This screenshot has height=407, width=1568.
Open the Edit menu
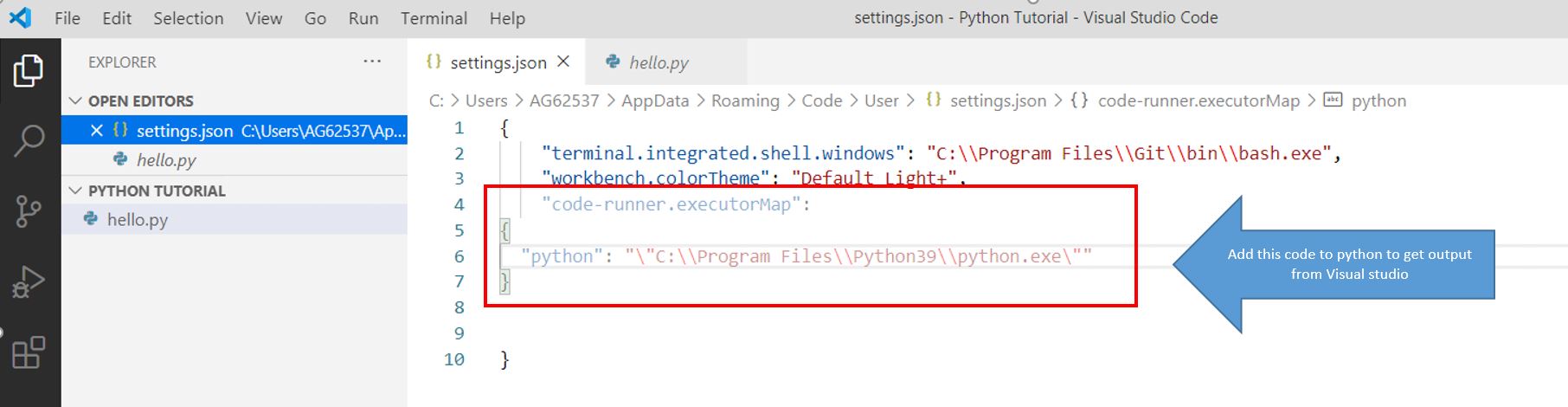click(x=117, y=18)
